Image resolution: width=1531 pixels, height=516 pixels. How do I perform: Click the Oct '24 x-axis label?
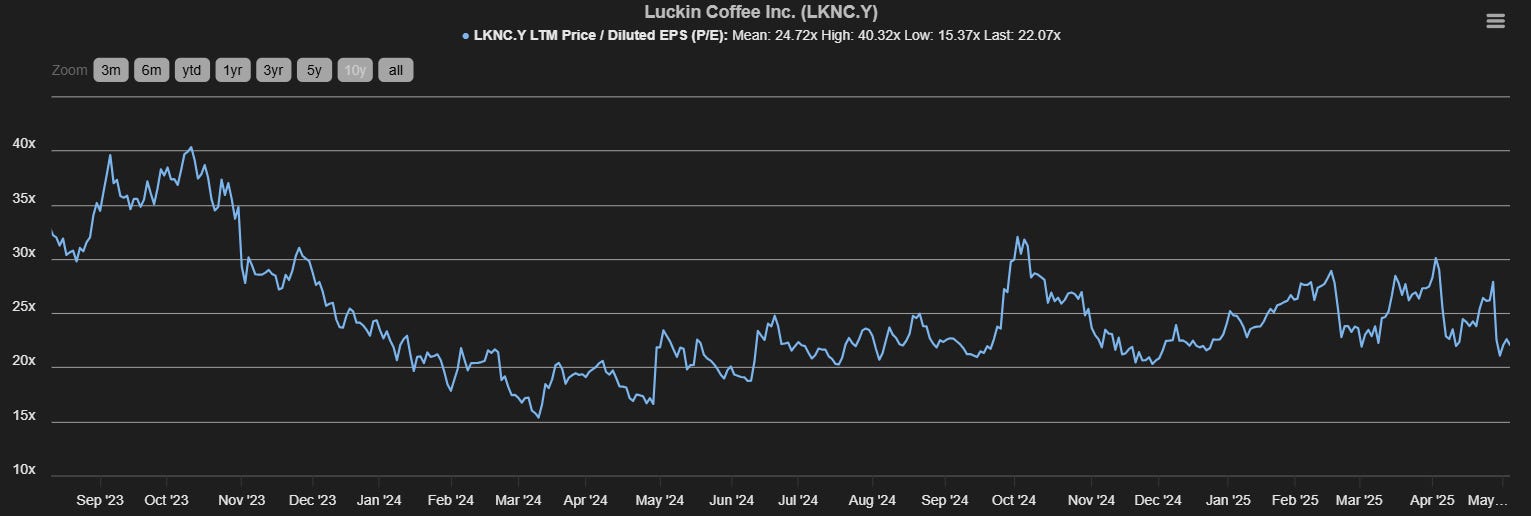coord(1013,500)
